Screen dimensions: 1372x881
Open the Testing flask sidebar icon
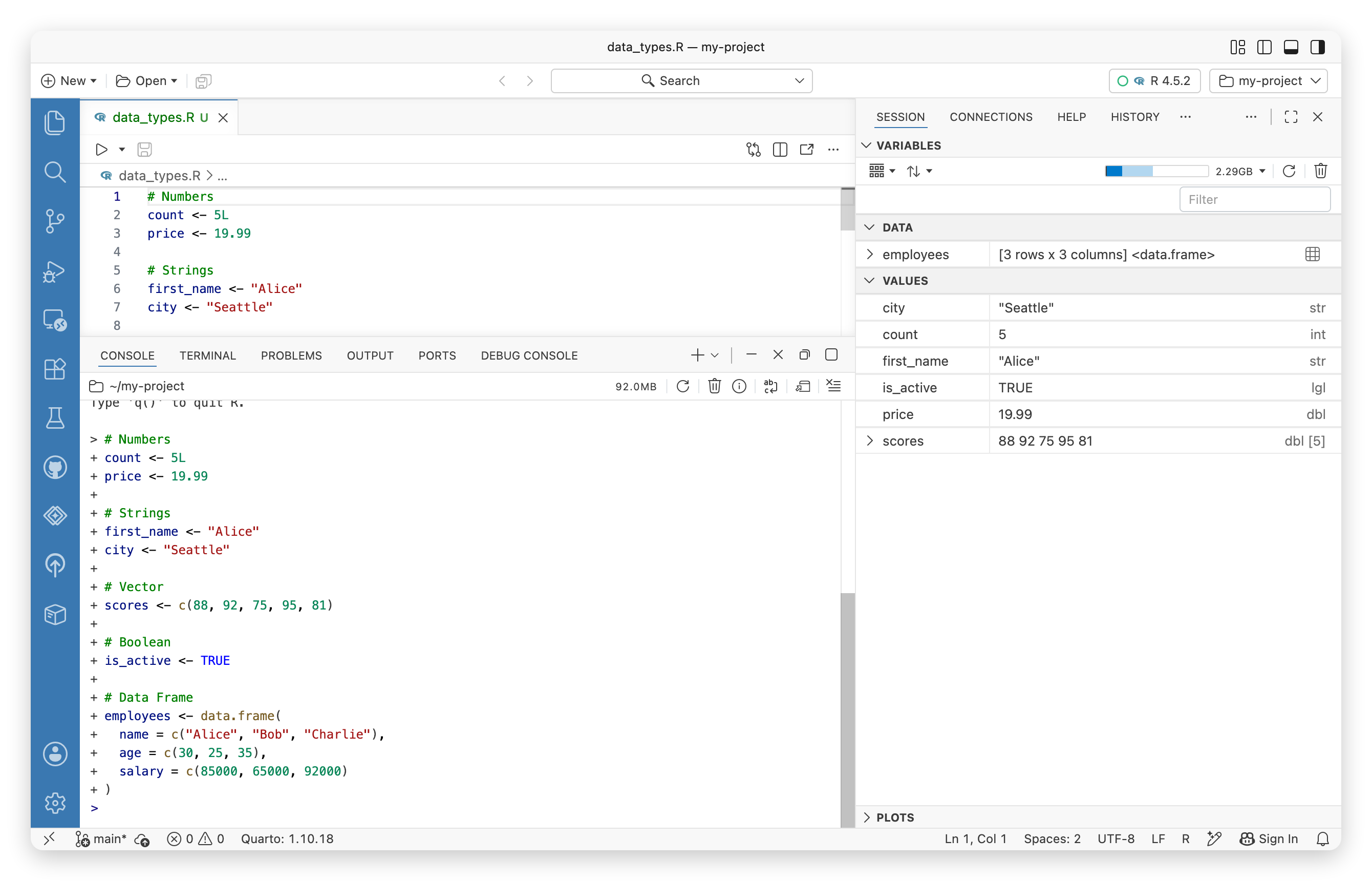click(55, 418)
